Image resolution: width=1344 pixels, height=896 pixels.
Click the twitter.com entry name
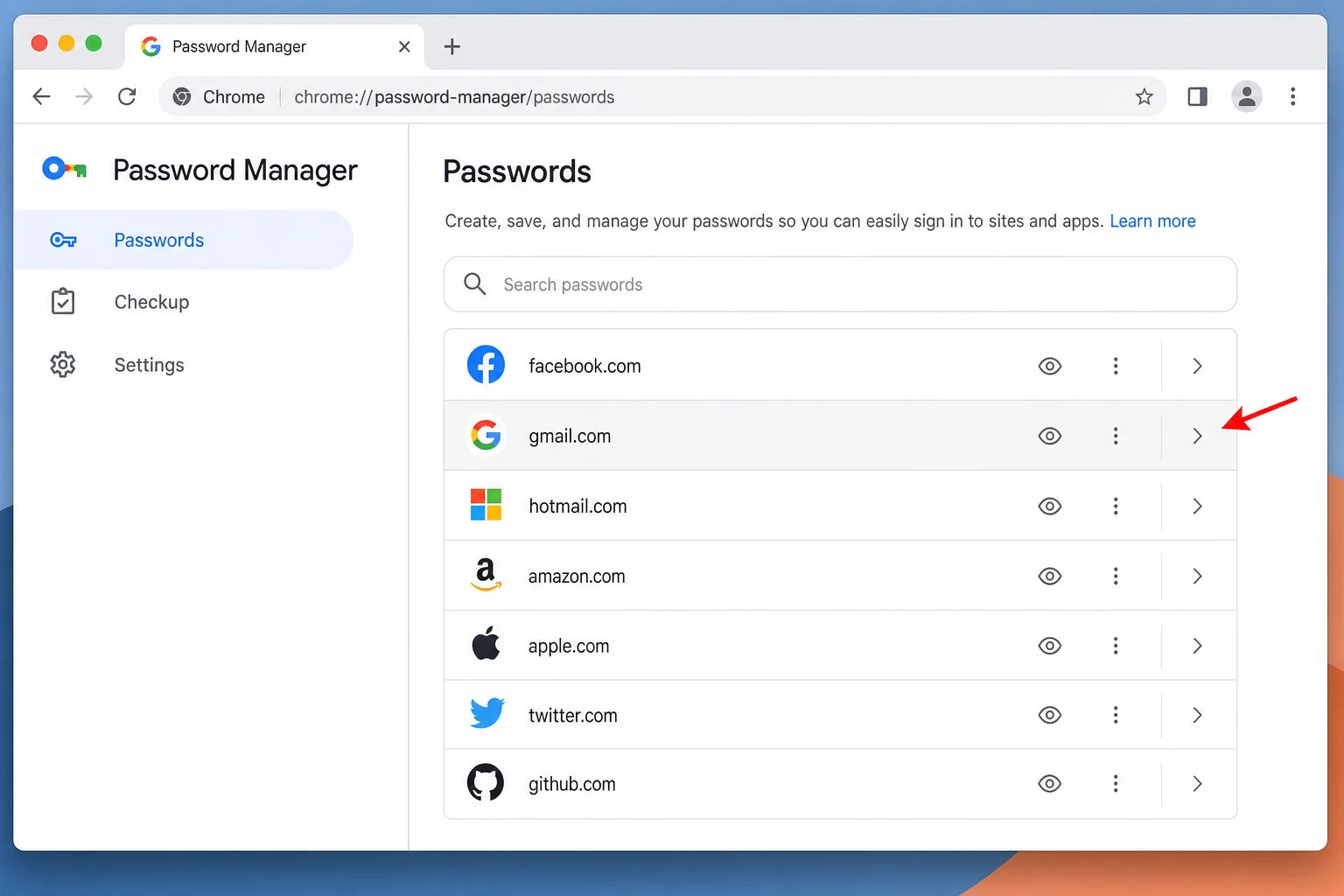click(x=573, y=715)
